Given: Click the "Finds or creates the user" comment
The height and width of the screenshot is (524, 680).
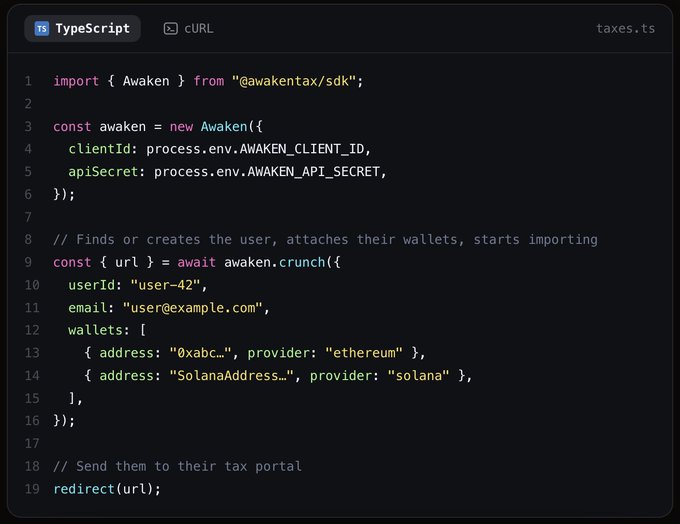Looking at the screenshot, I should [325, 239].
